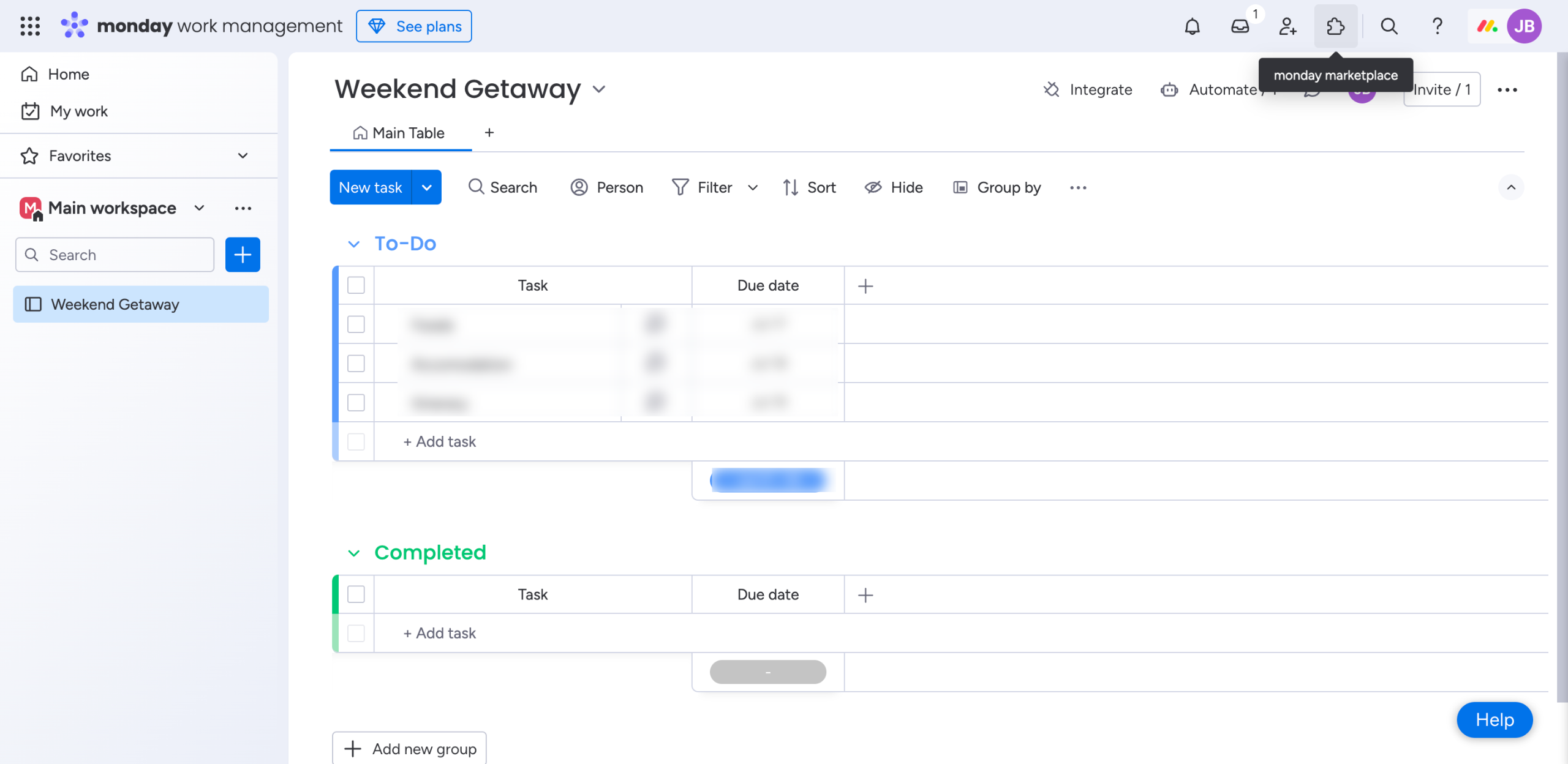The image size is (1568, 764).
Task: Select all tasks in To-Do group checkbox
Action: tap(356, 285)
